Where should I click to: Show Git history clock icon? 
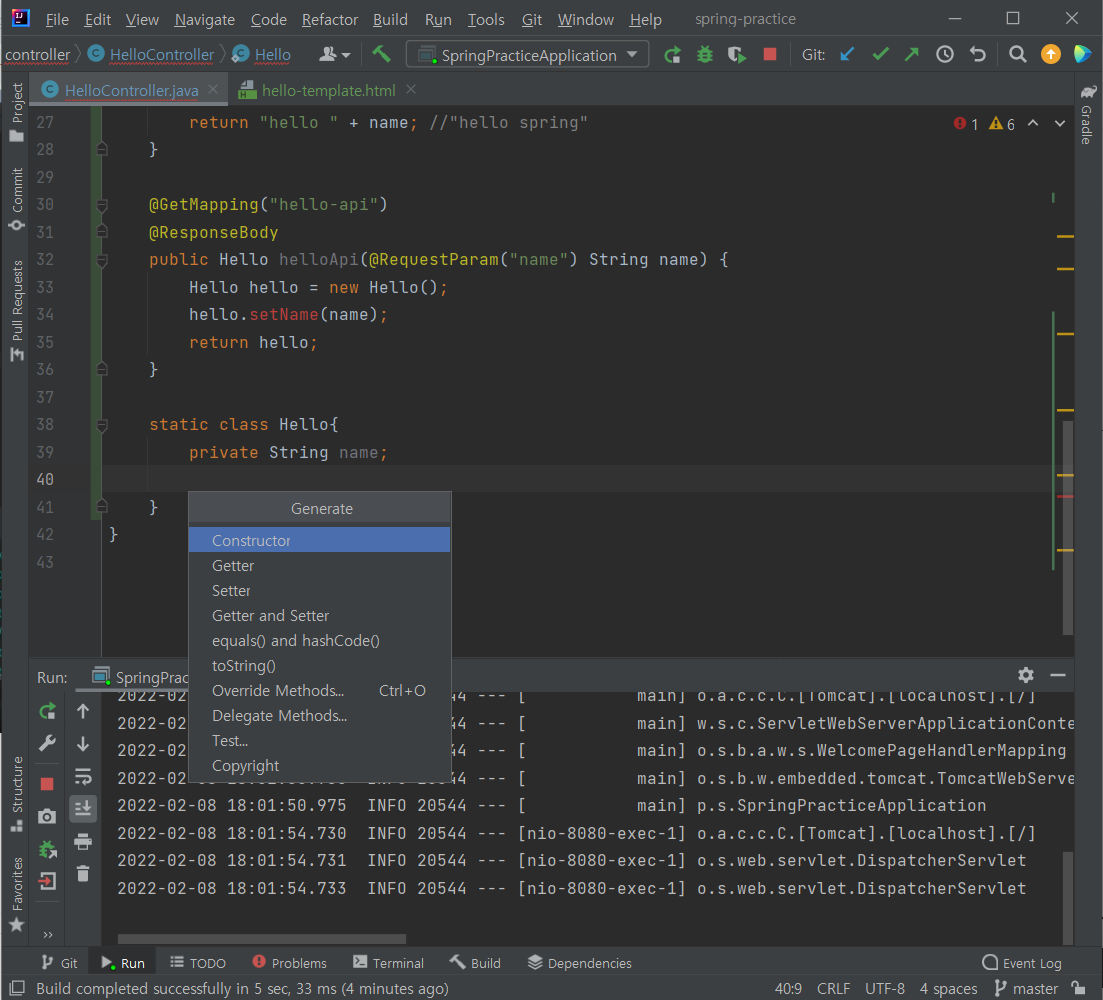click(945, 54)
